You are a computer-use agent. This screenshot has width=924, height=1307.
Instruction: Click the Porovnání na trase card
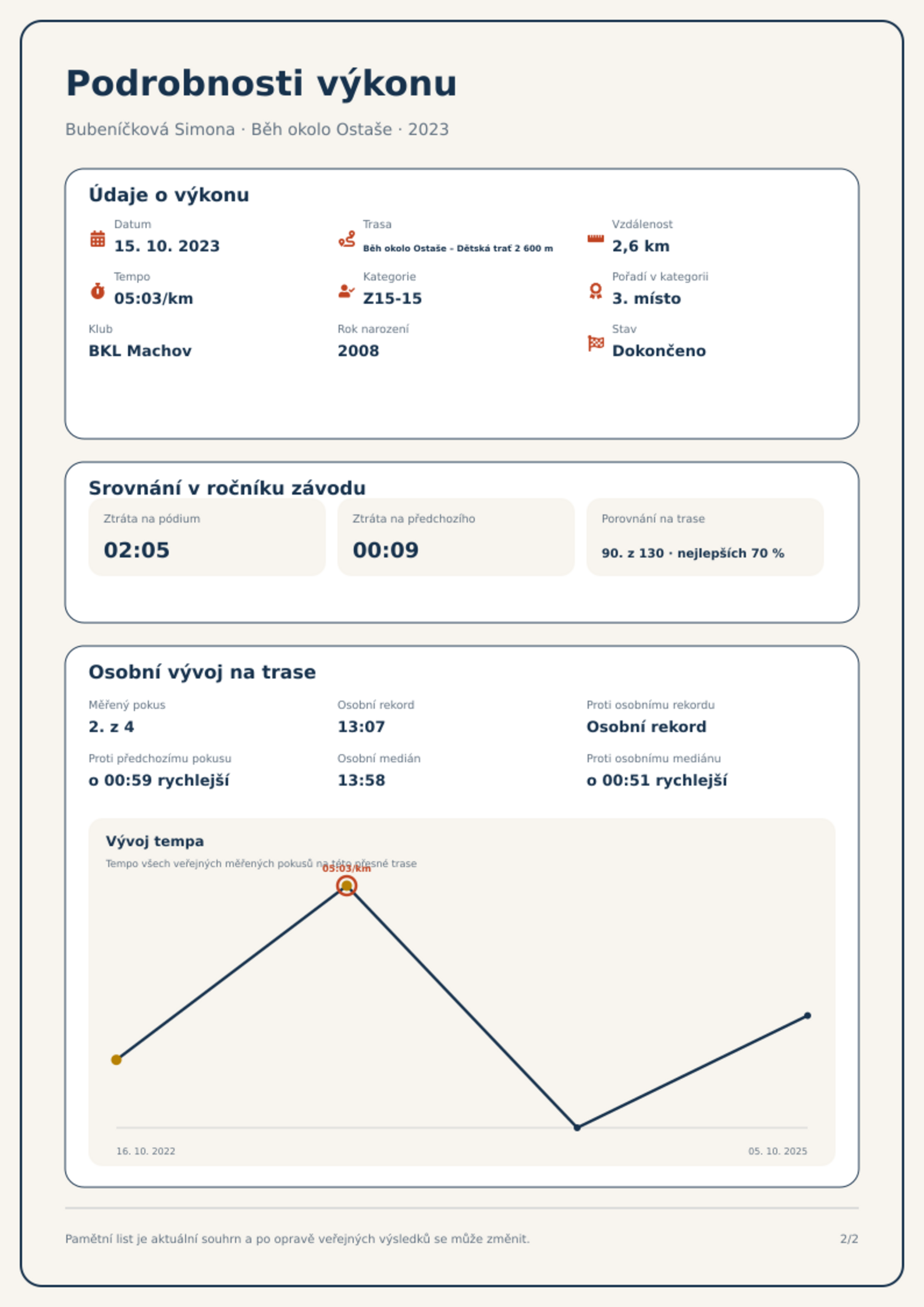pyautogui.click(x=705, y=537)
